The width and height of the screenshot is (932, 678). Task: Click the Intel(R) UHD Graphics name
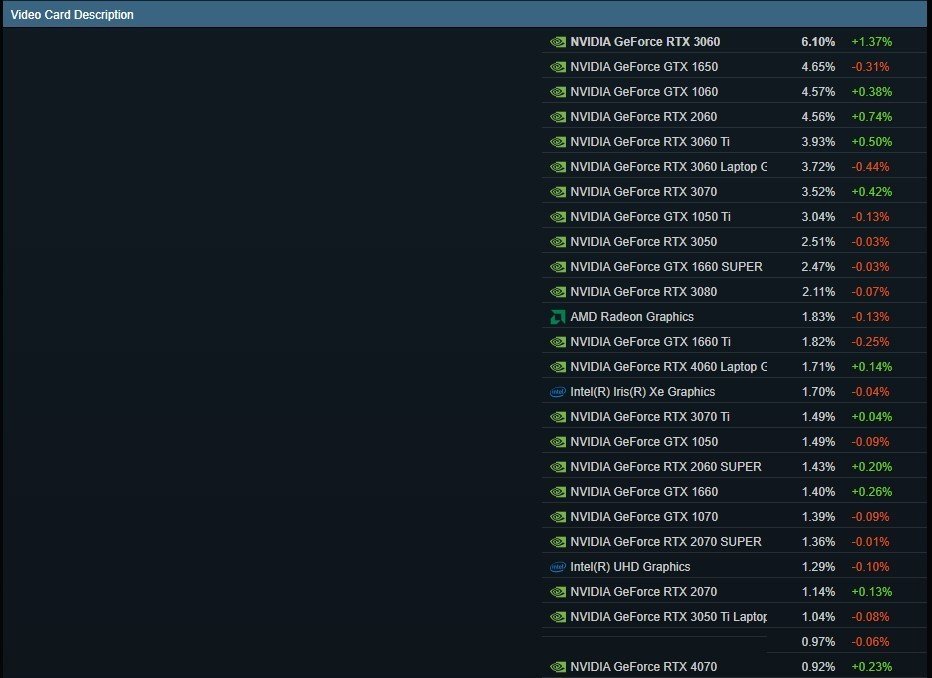(630, 567)
